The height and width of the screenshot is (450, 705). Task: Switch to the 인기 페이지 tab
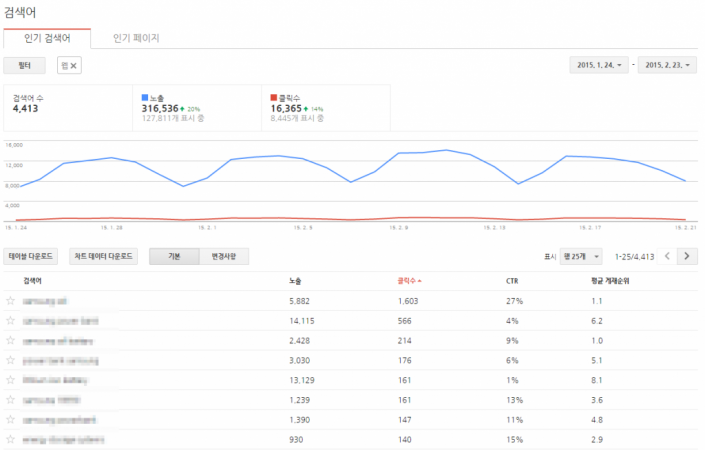136,38
